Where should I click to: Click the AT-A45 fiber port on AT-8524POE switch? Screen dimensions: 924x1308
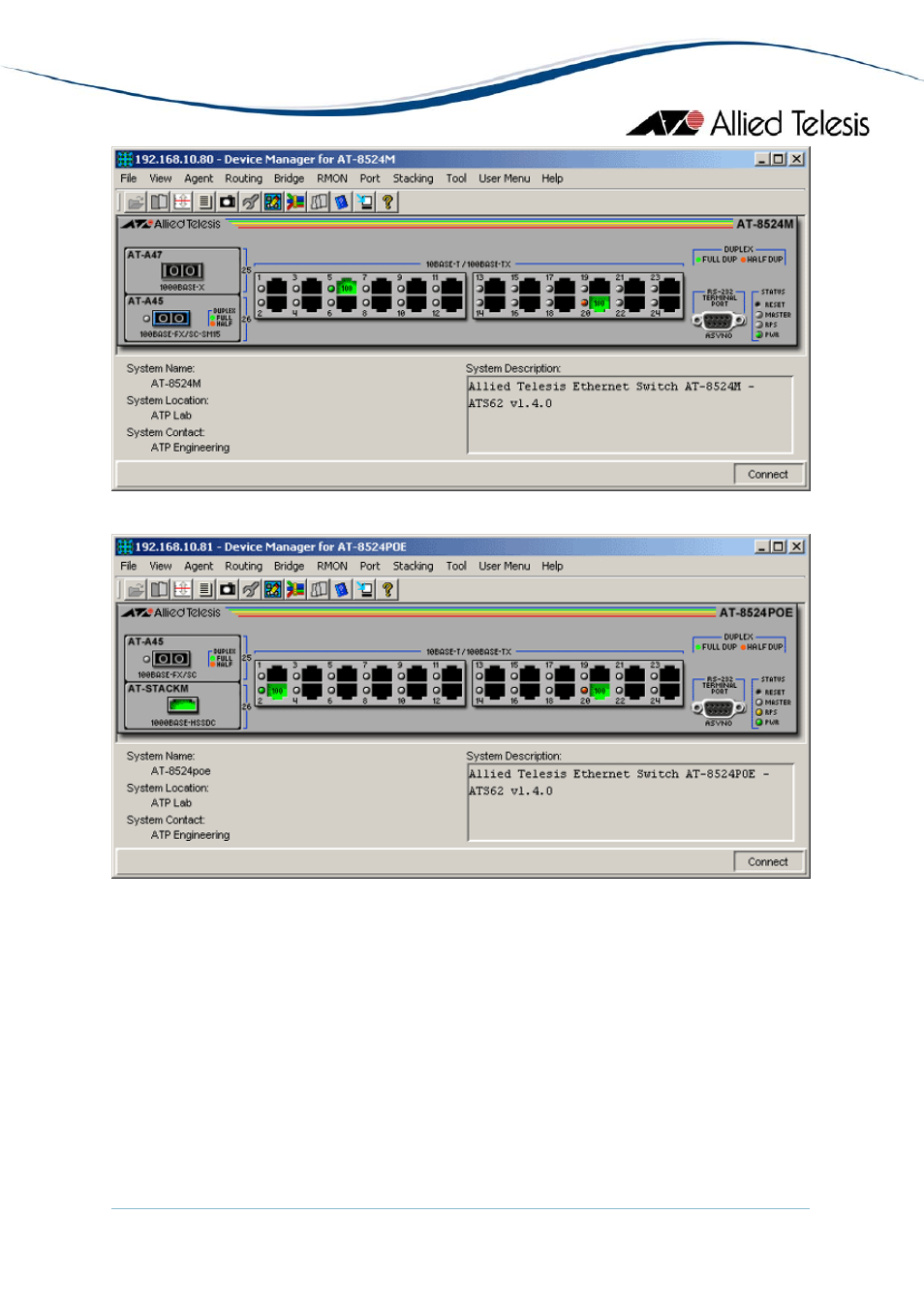coord(171,659)
